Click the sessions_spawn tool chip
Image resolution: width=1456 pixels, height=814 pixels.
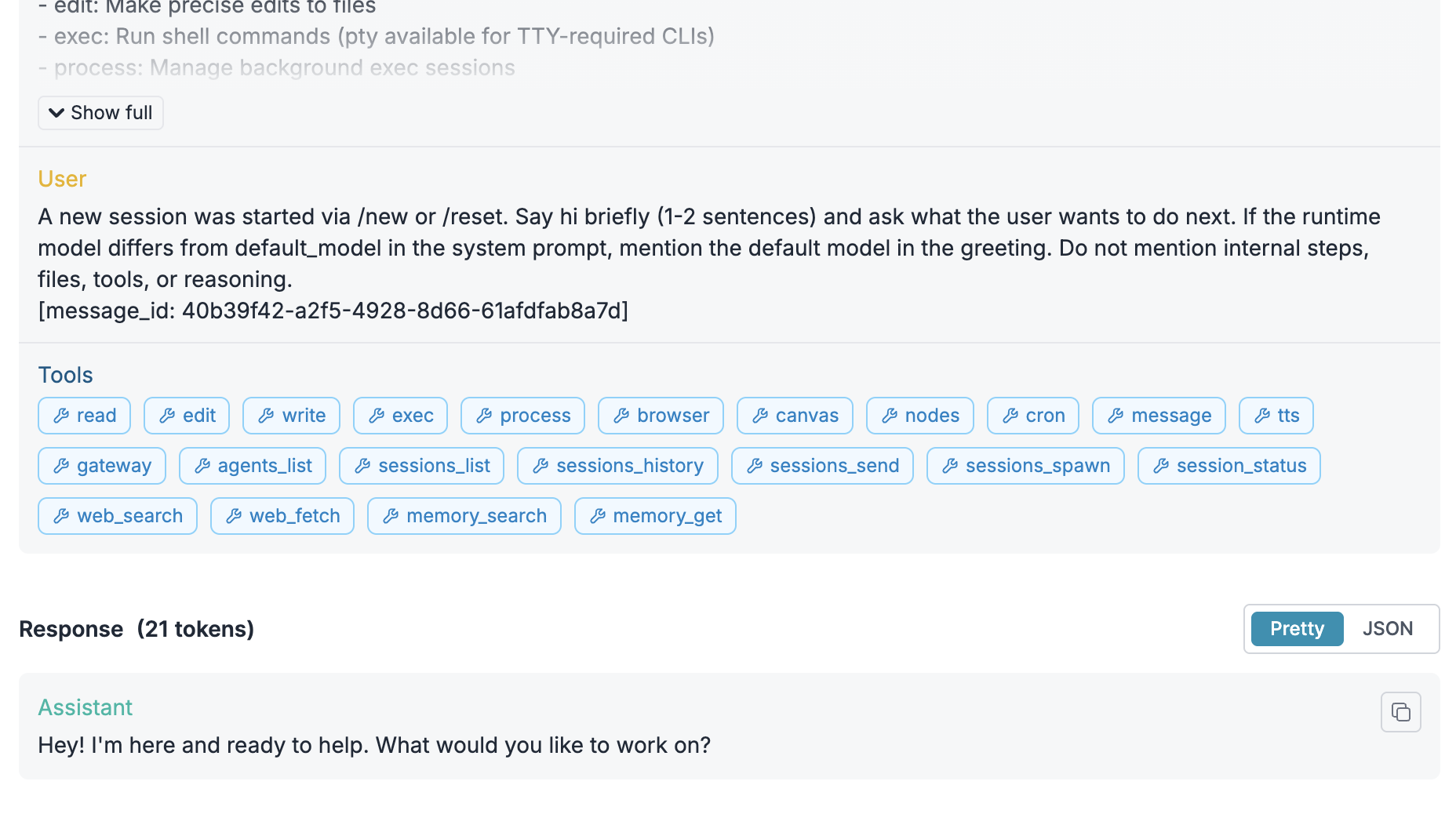(1025, 466)
